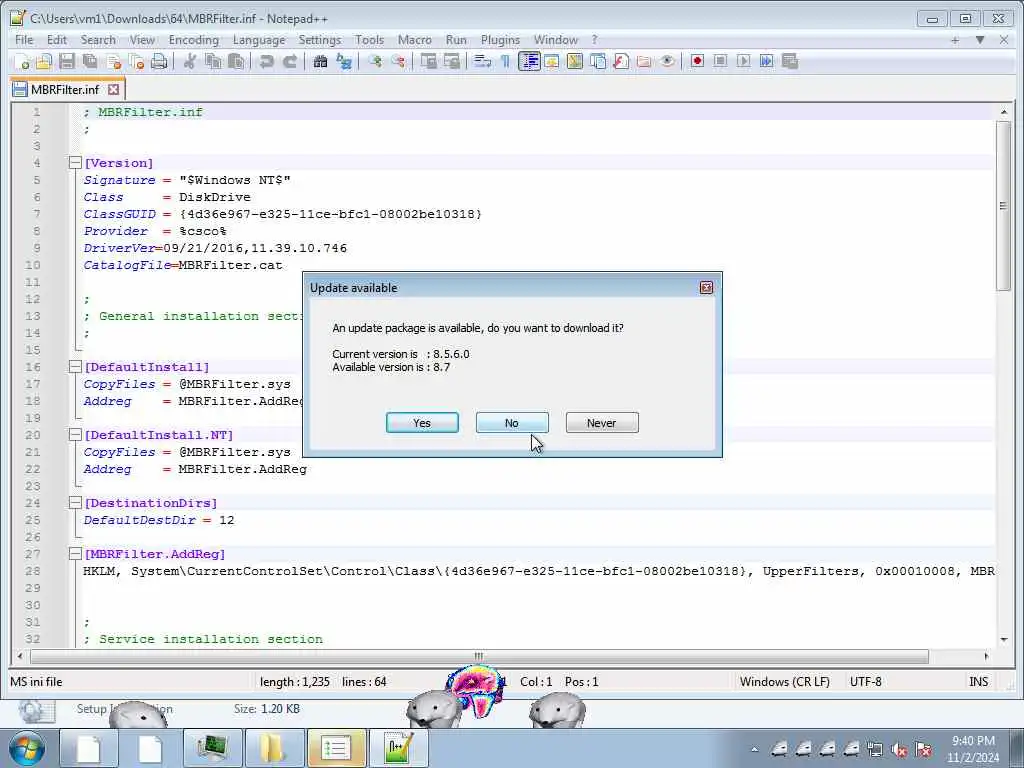Image resolution: width=1024 pixels, height=768 pixels.
Task: Click the Save toolbar icon
Action: (67, 61)
